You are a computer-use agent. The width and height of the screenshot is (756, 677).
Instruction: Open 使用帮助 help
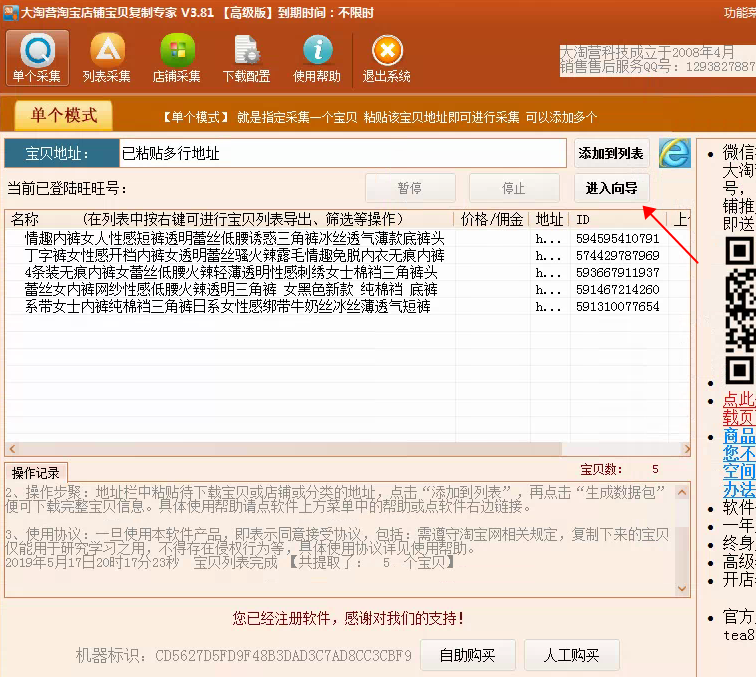tap(317, 58)
